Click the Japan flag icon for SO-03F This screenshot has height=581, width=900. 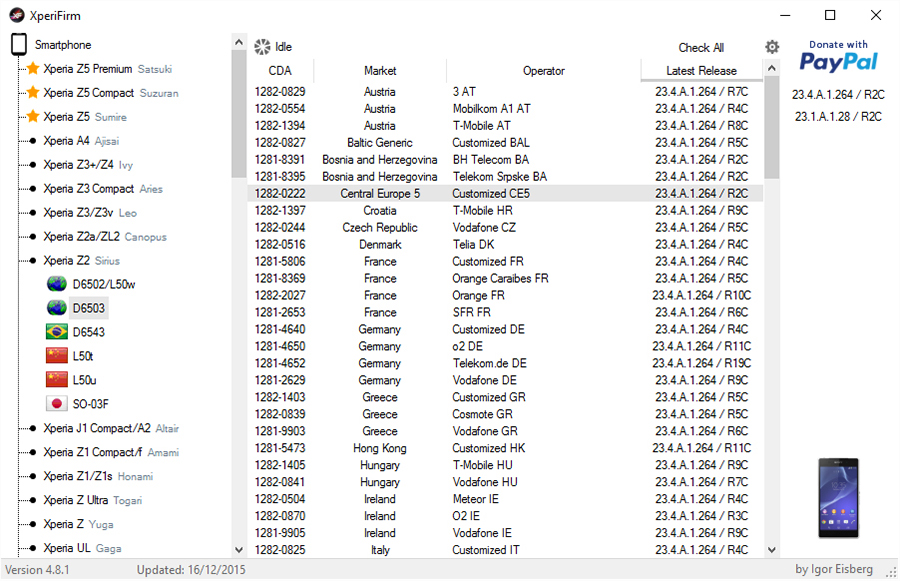[57, 404]
